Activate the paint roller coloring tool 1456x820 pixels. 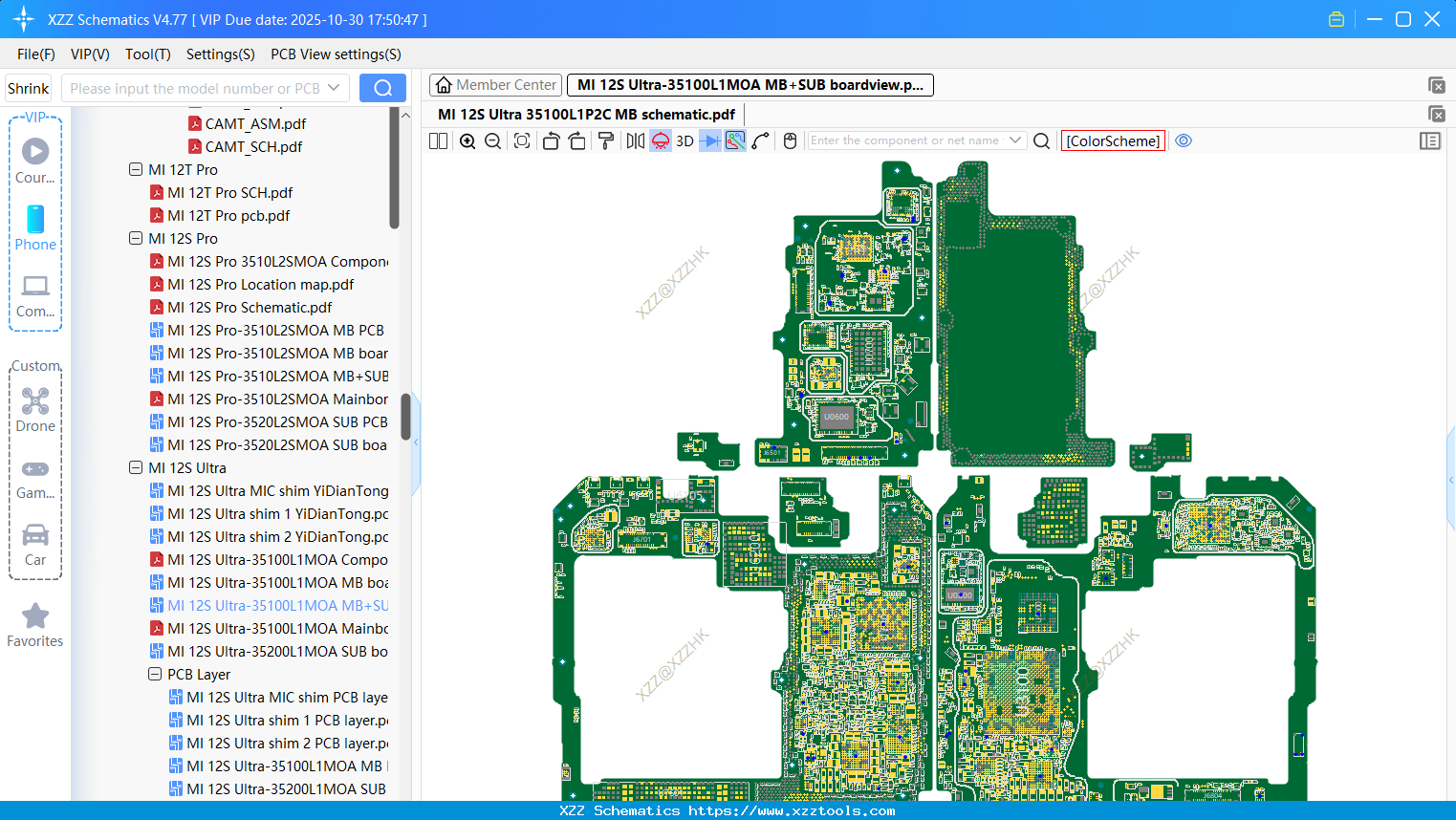tap(606, 140)
